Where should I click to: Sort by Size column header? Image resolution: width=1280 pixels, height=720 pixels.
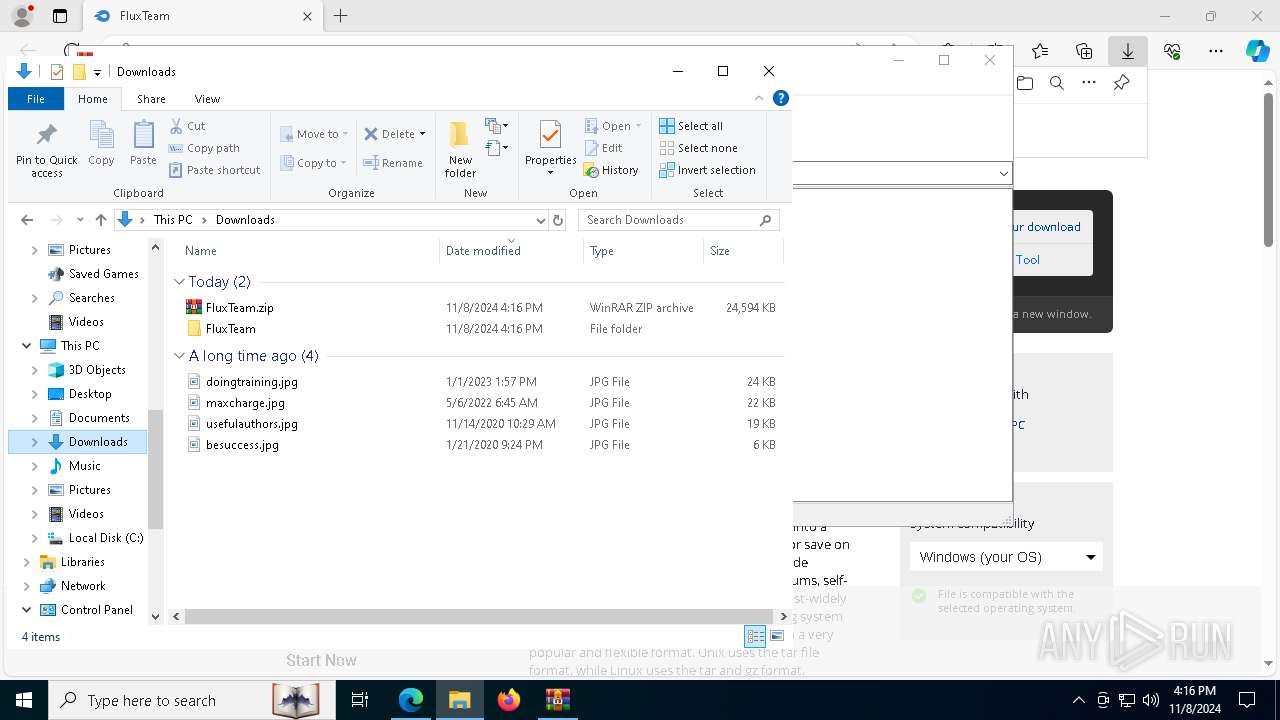pos(743,251)
